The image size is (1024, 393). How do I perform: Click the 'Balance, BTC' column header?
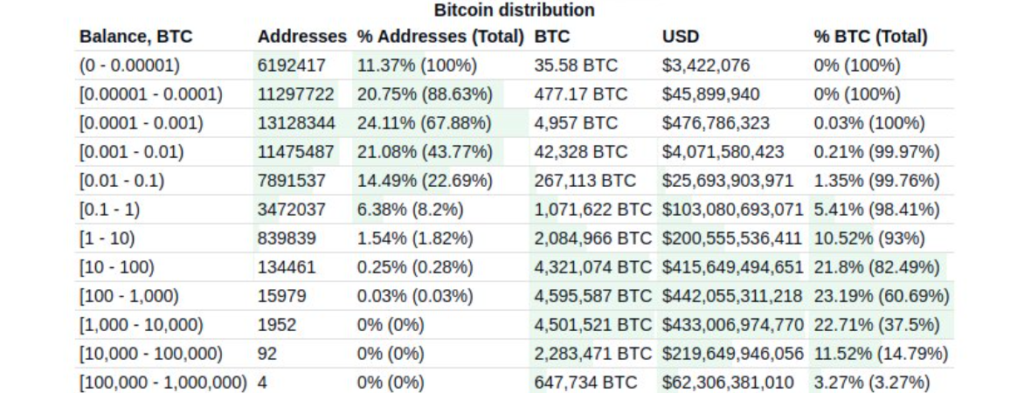click(x=136, y=37)
